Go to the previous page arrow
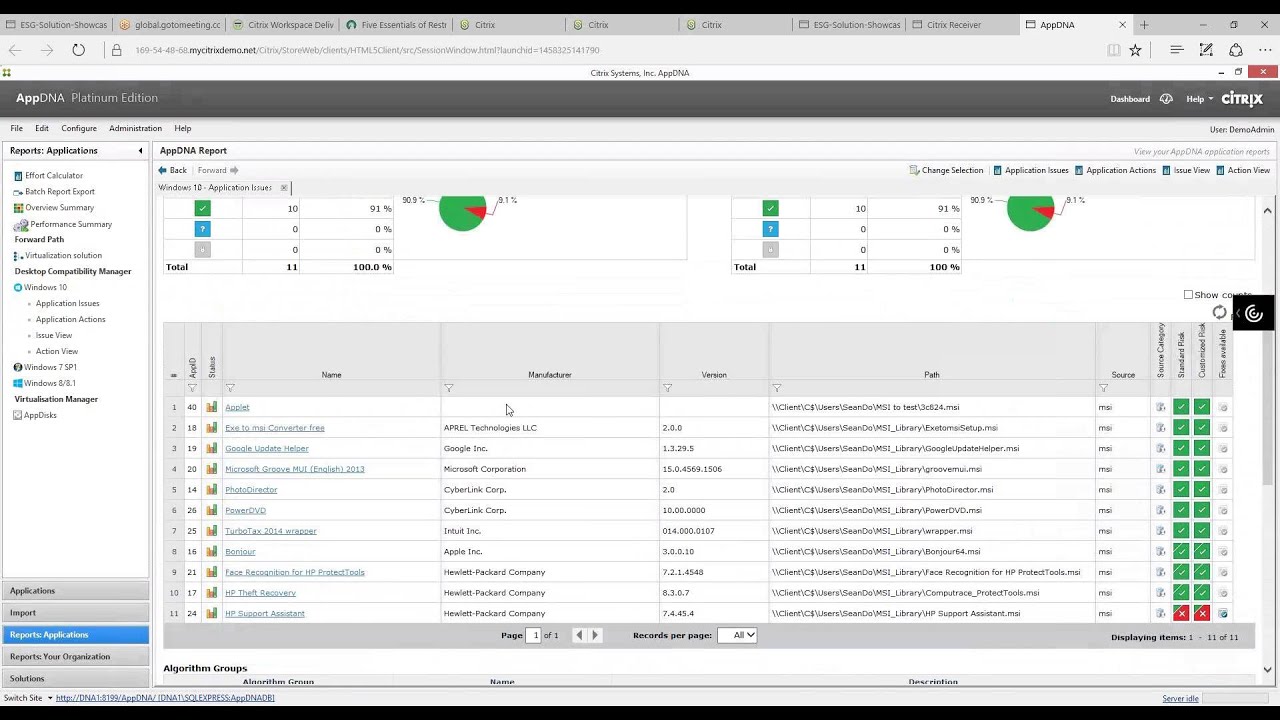 (578, 635)
